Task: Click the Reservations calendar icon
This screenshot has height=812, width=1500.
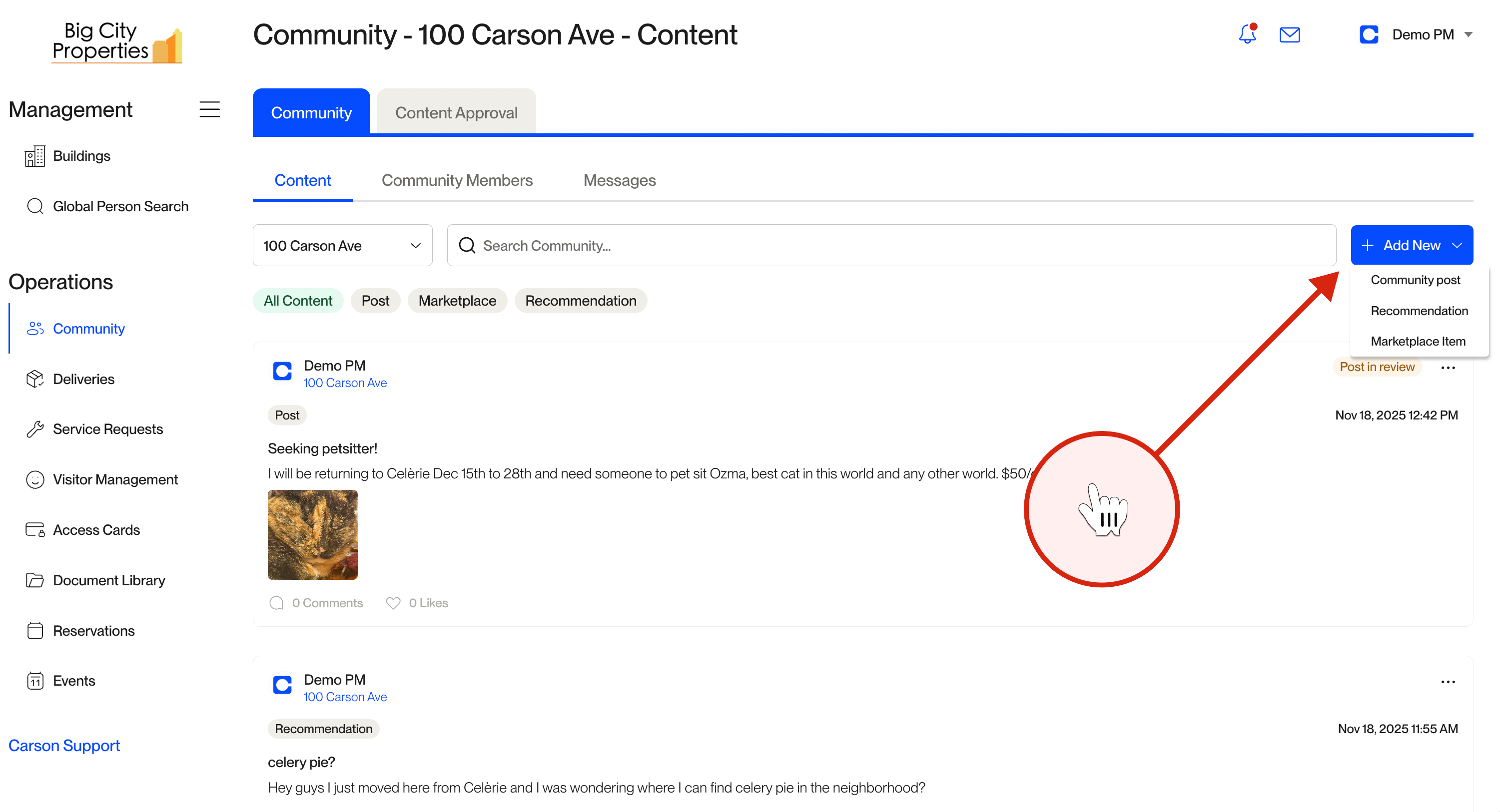Action: tap(35, 630)
